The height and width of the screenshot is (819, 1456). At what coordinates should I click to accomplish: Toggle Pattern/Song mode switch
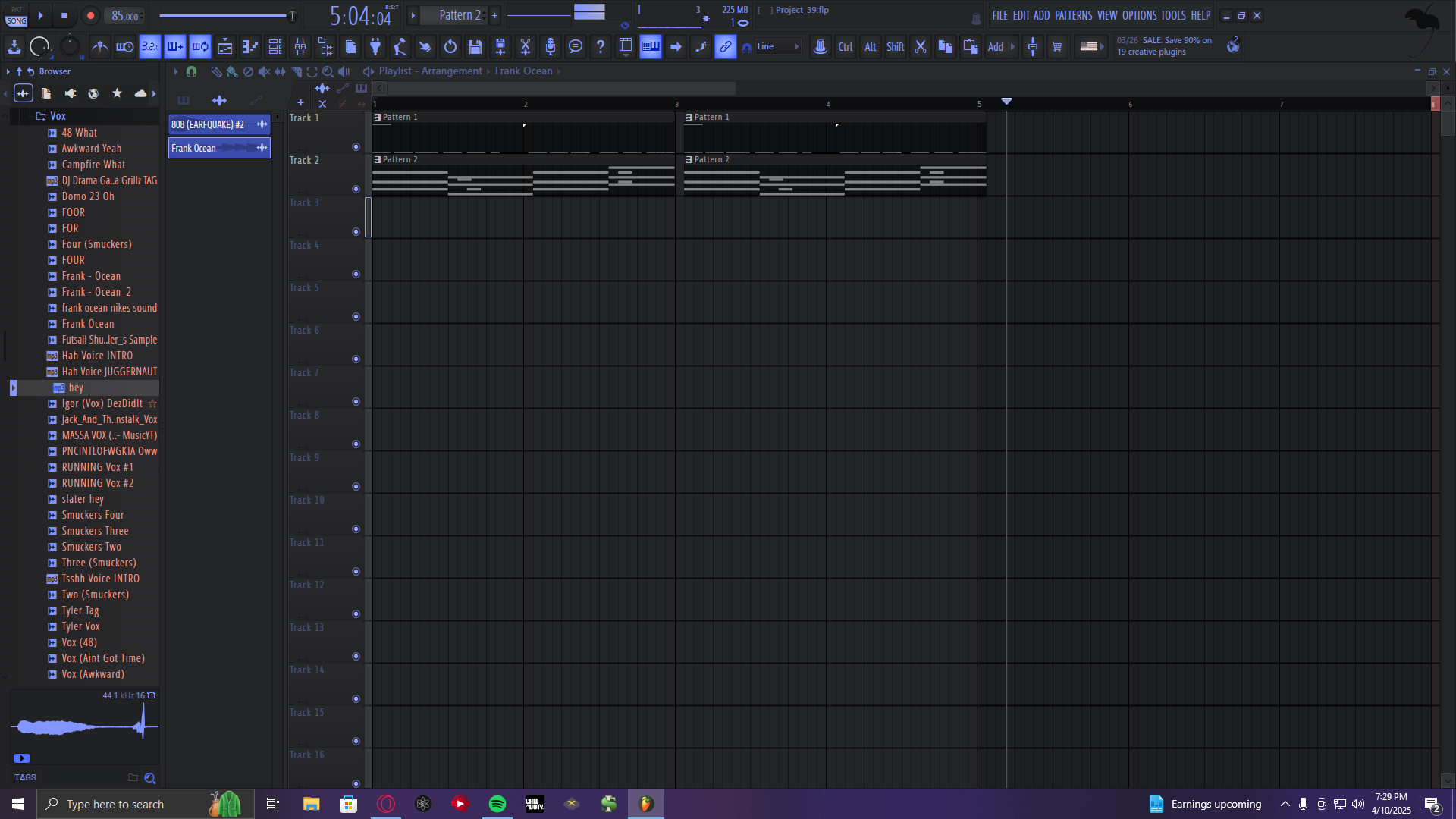pyautogui.click(x=16, y=15)
